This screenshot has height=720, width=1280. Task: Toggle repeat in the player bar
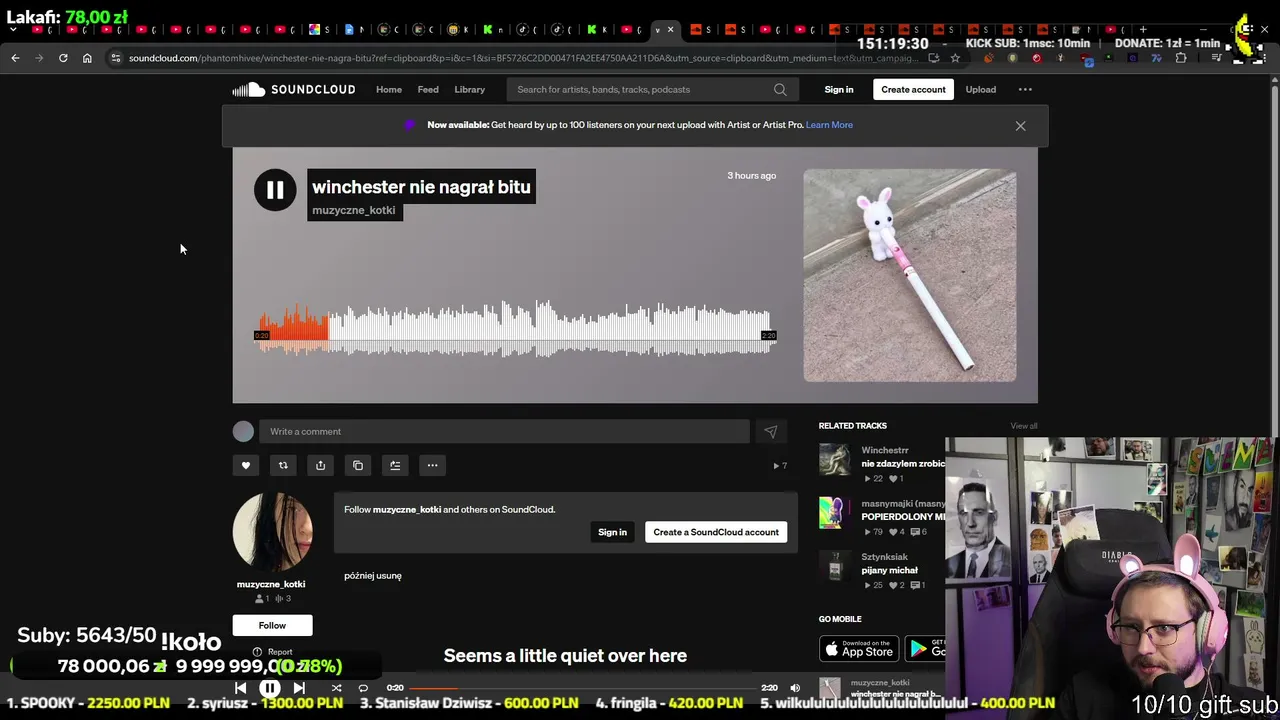363,688
